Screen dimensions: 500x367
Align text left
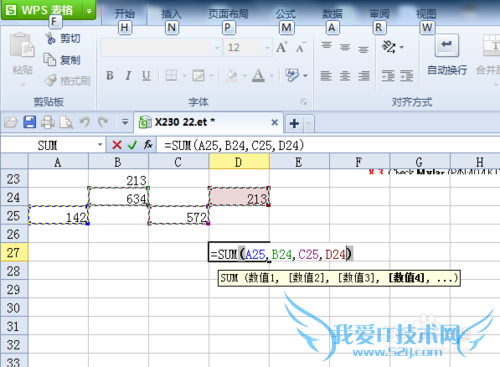[326, 76]
